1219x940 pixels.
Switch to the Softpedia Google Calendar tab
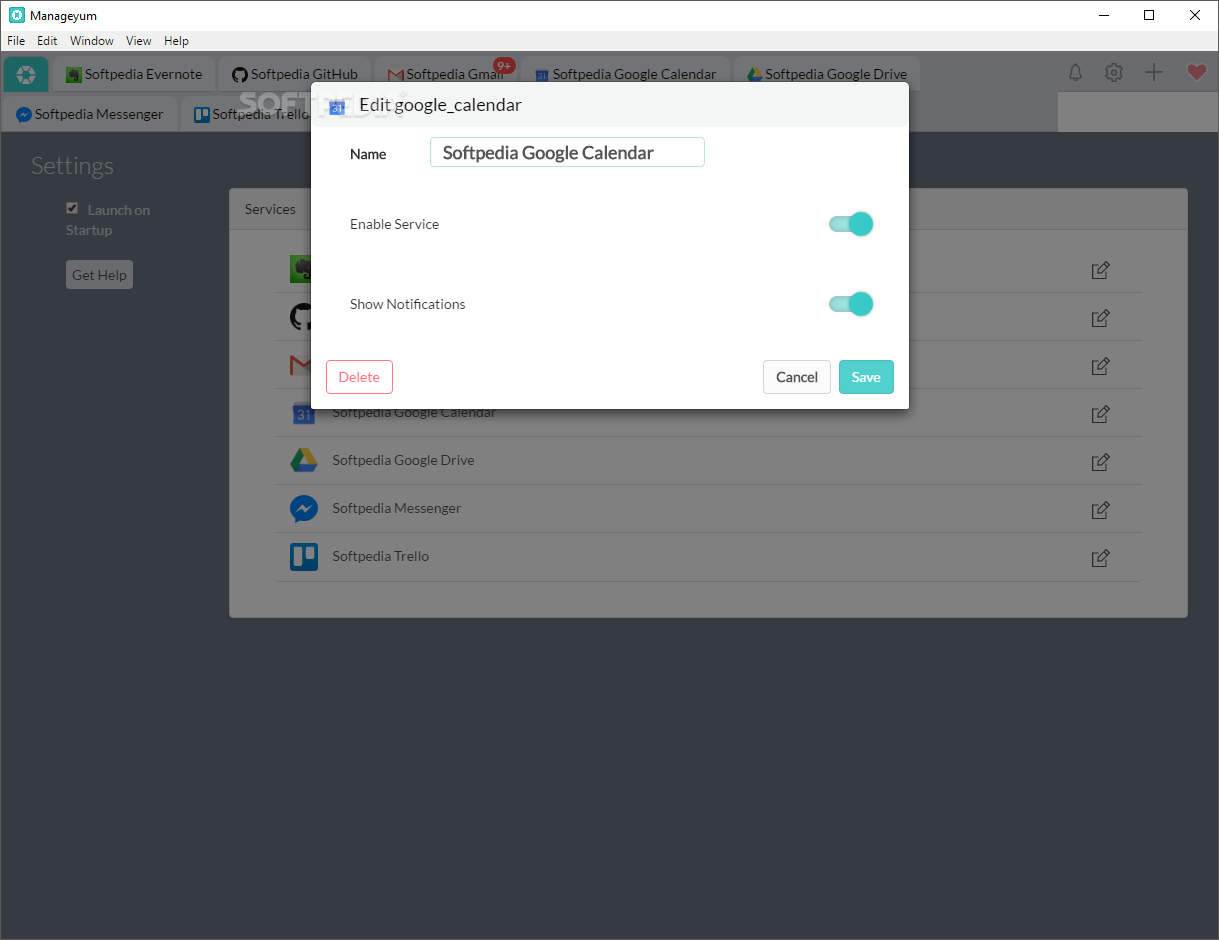626,74
